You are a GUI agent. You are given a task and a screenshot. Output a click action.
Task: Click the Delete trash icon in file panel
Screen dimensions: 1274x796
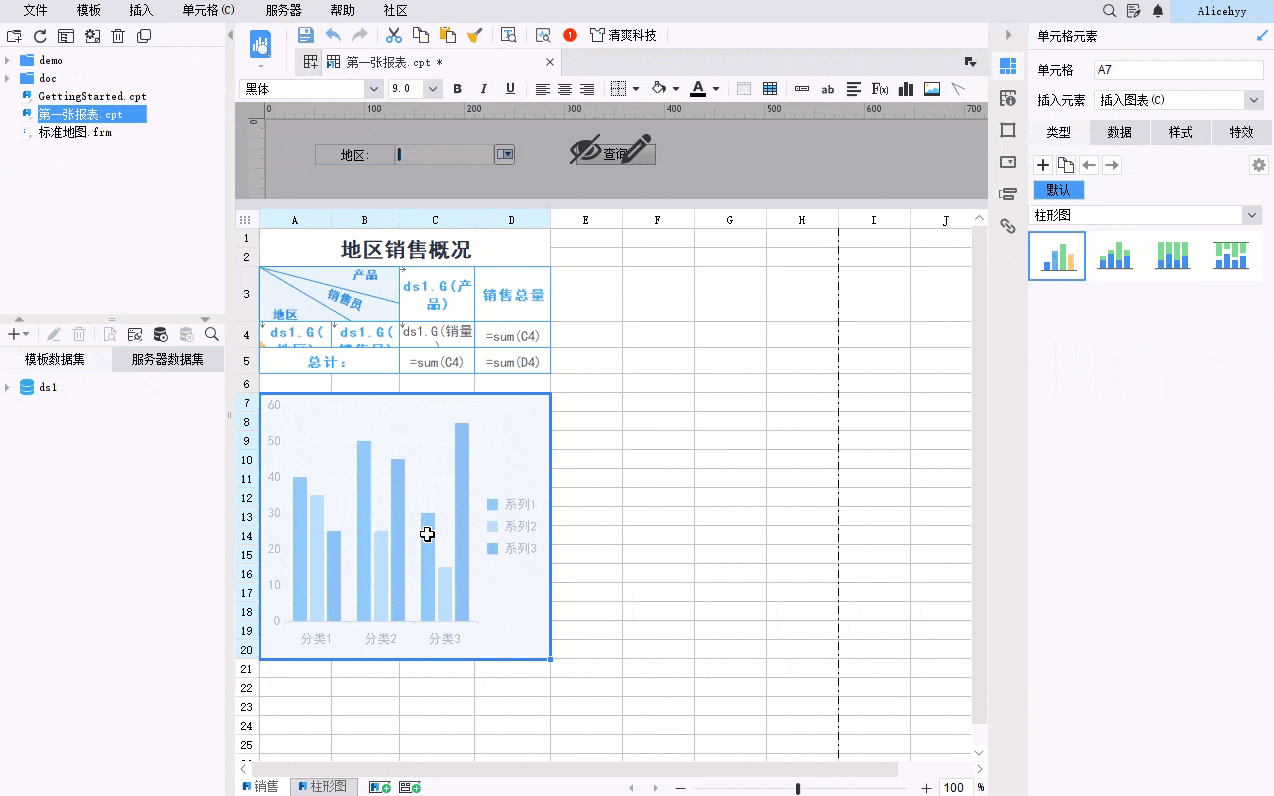coord(118,36)
